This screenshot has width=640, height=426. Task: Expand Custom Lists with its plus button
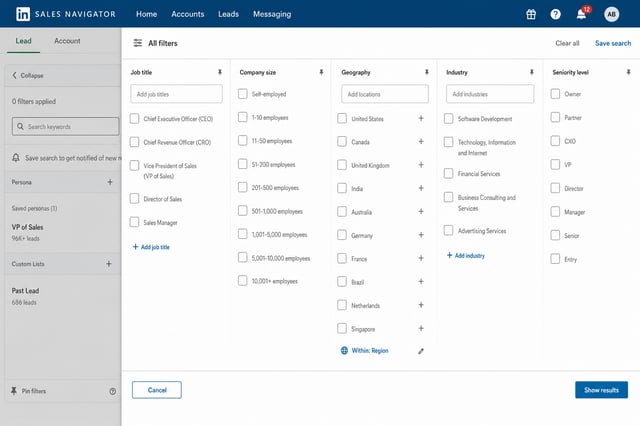coord(109,264)
